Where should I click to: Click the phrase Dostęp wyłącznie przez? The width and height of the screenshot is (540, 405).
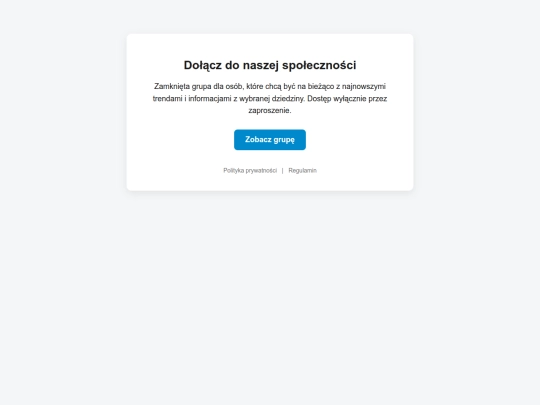[x=347, y=98]
